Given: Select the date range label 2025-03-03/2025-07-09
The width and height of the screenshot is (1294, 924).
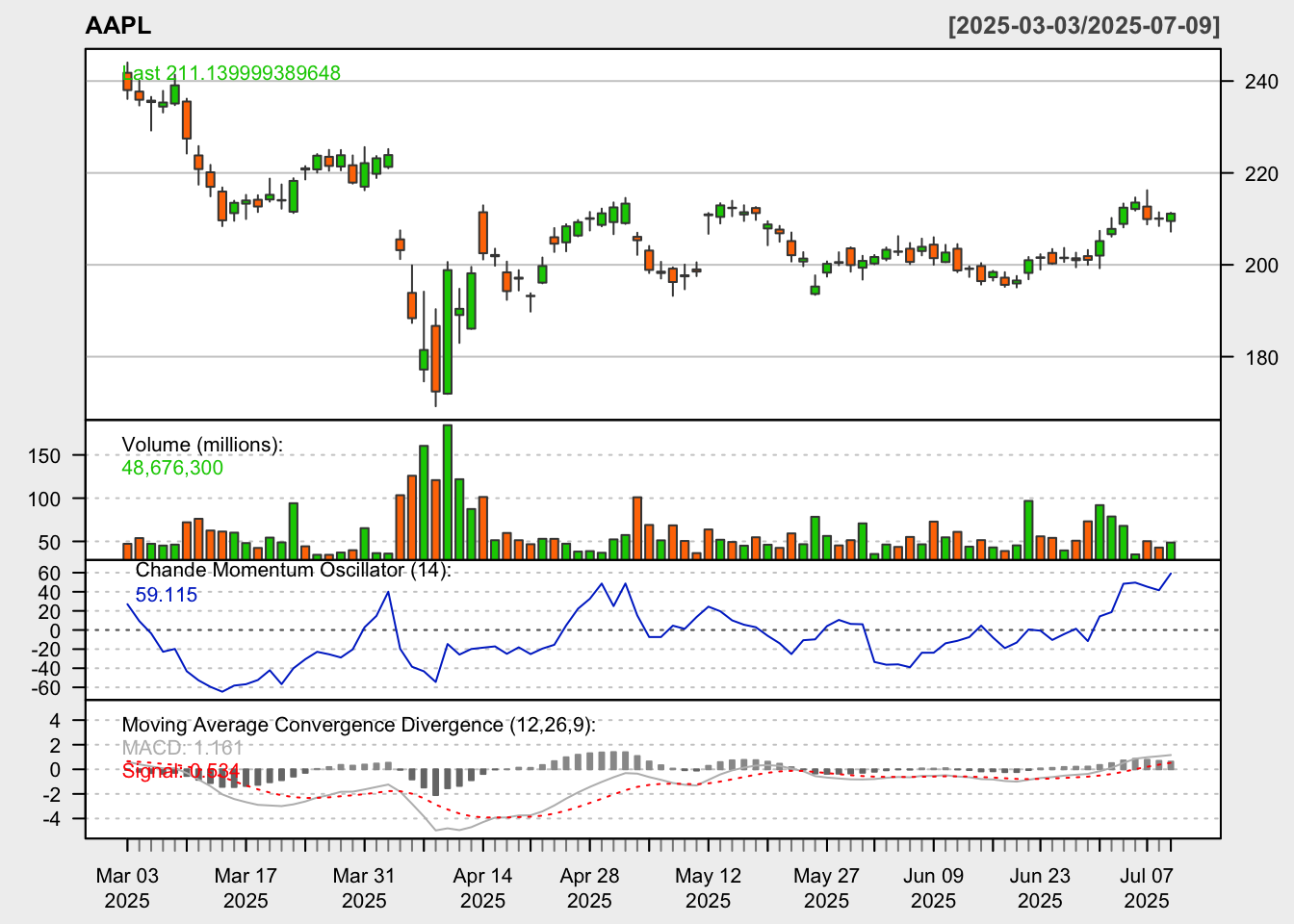Looking at the screenshot, I should [x=1084, y=26].
